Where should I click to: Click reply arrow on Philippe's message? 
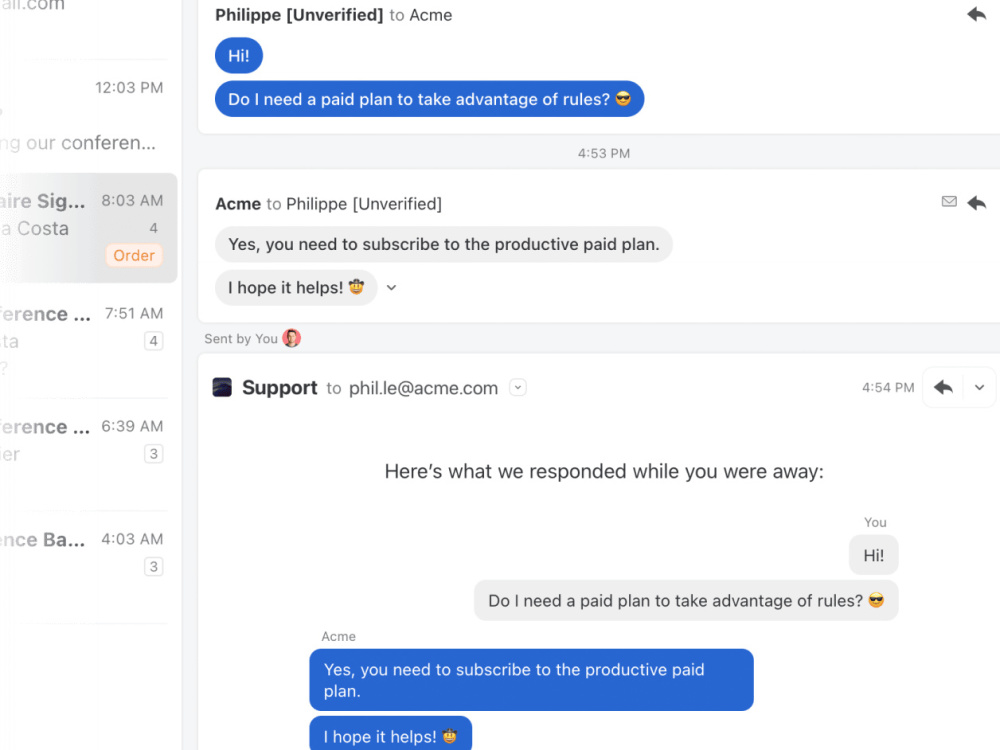(976, 14)
